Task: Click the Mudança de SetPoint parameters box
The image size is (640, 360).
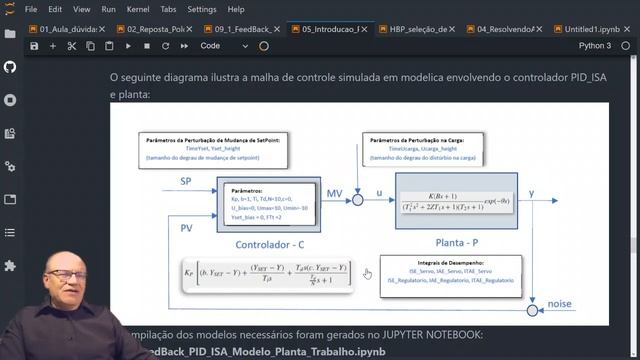Action: tap(213, 150)
